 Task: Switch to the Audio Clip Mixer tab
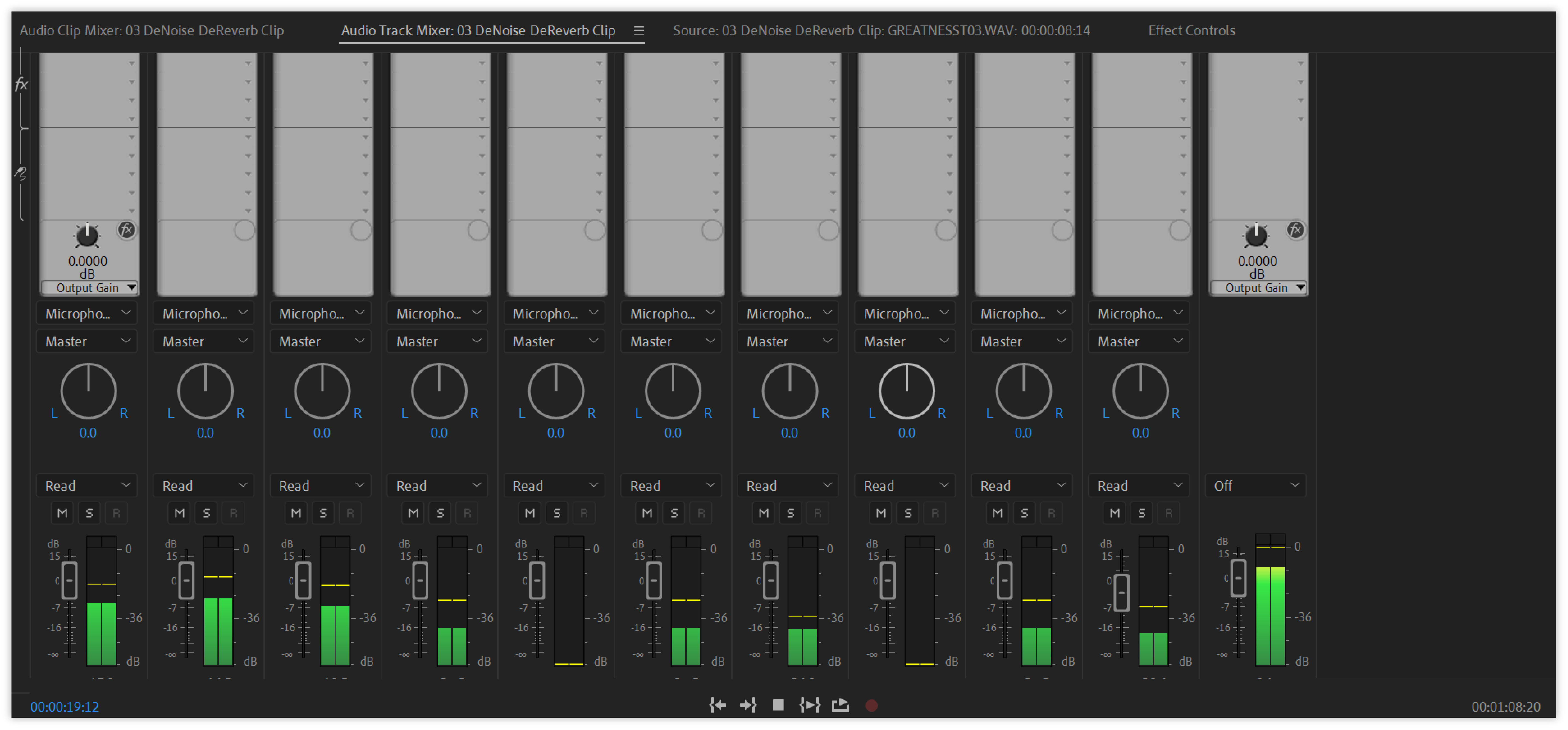(151, 30)
